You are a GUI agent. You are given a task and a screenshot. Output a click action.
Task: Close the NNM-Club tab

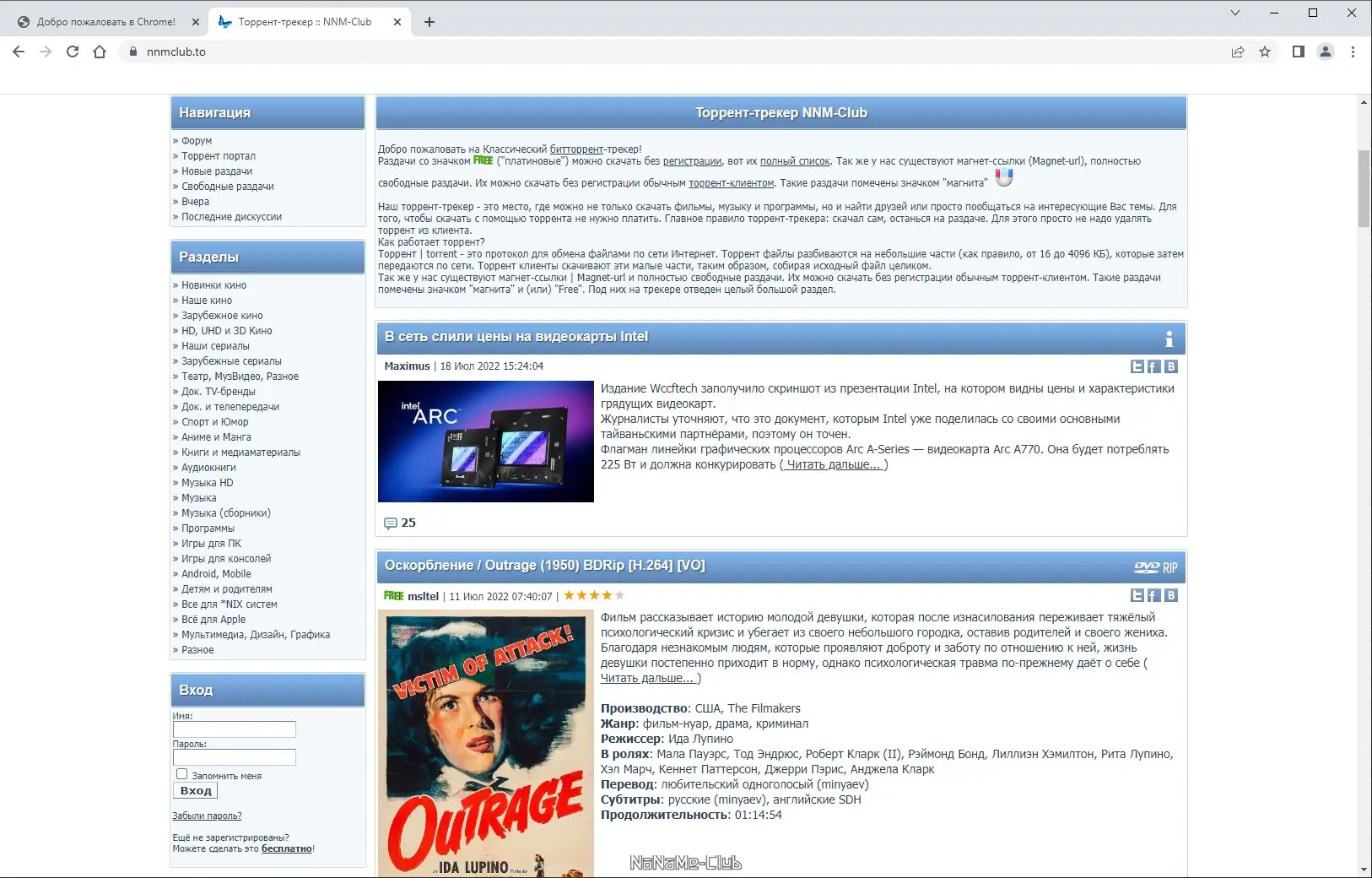coord(397,22)
